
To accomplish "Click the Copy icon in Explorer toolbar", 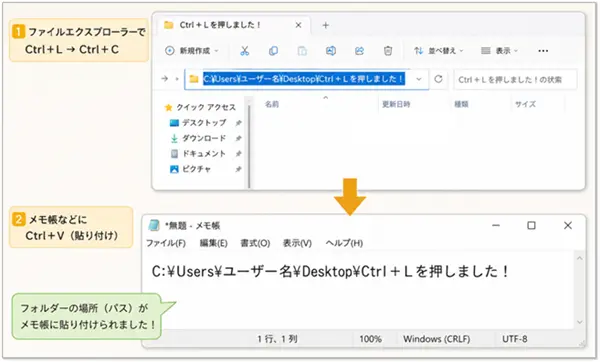I will [x=273, y=51].
